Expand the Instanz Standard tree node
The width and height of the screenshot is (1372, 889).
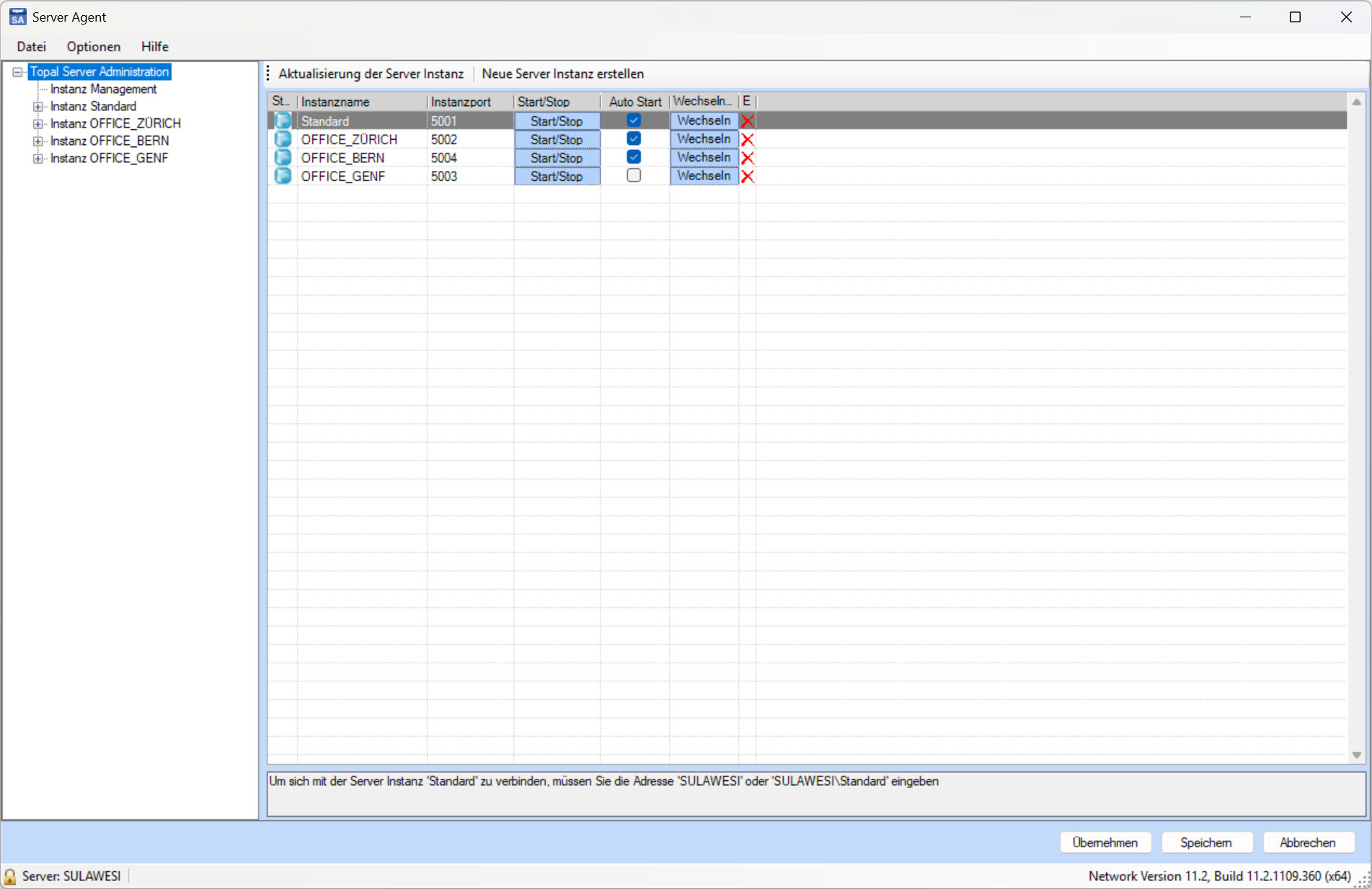(37, 107)
